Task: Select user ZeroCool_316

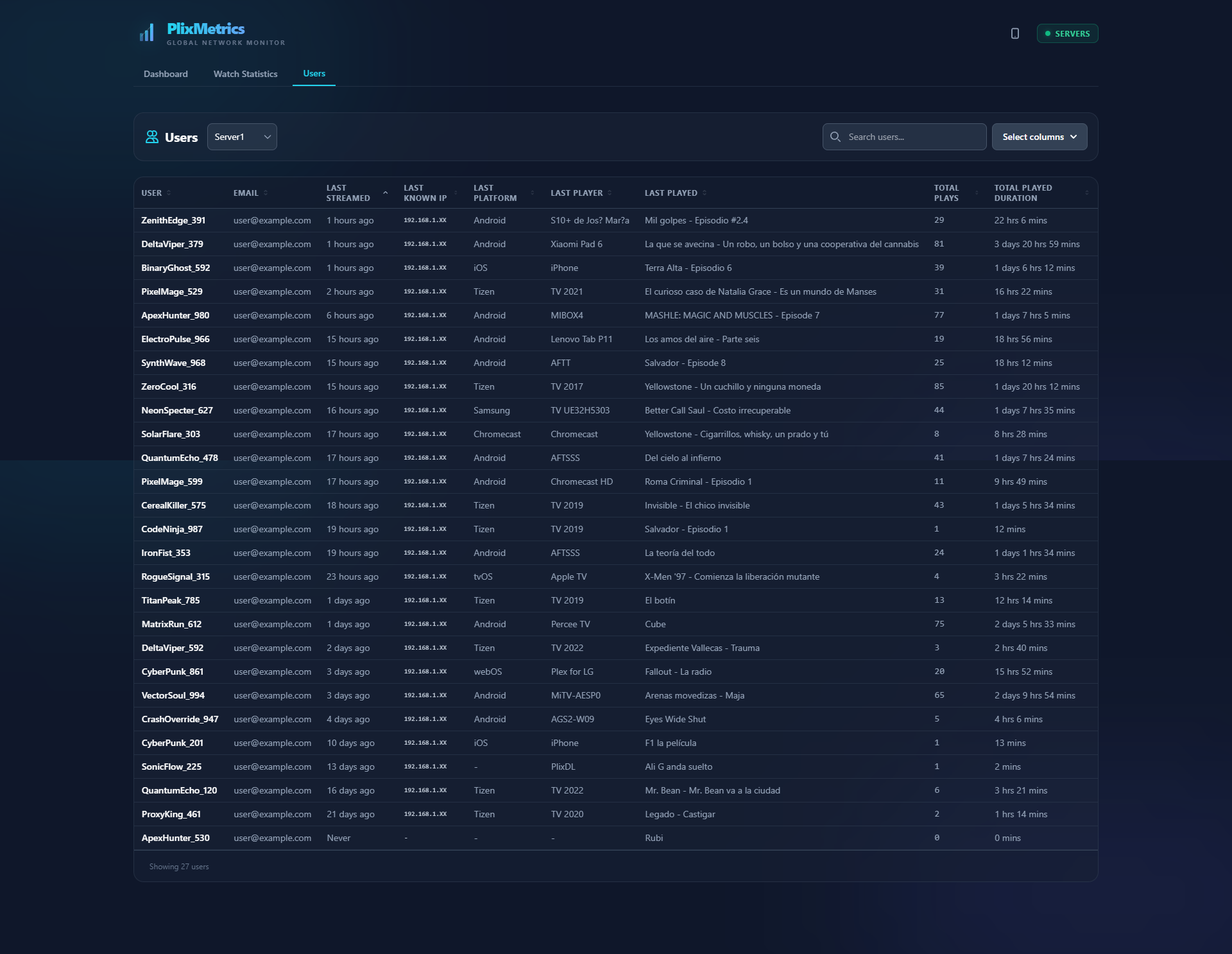Action: tap(169, 386)
